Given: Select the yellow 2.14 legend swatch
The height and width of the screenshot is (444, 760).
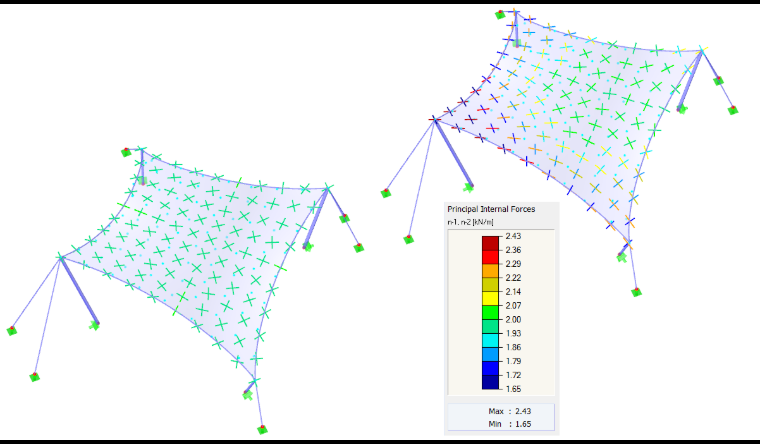Looking at the screenshot, I should pos(490,299).
